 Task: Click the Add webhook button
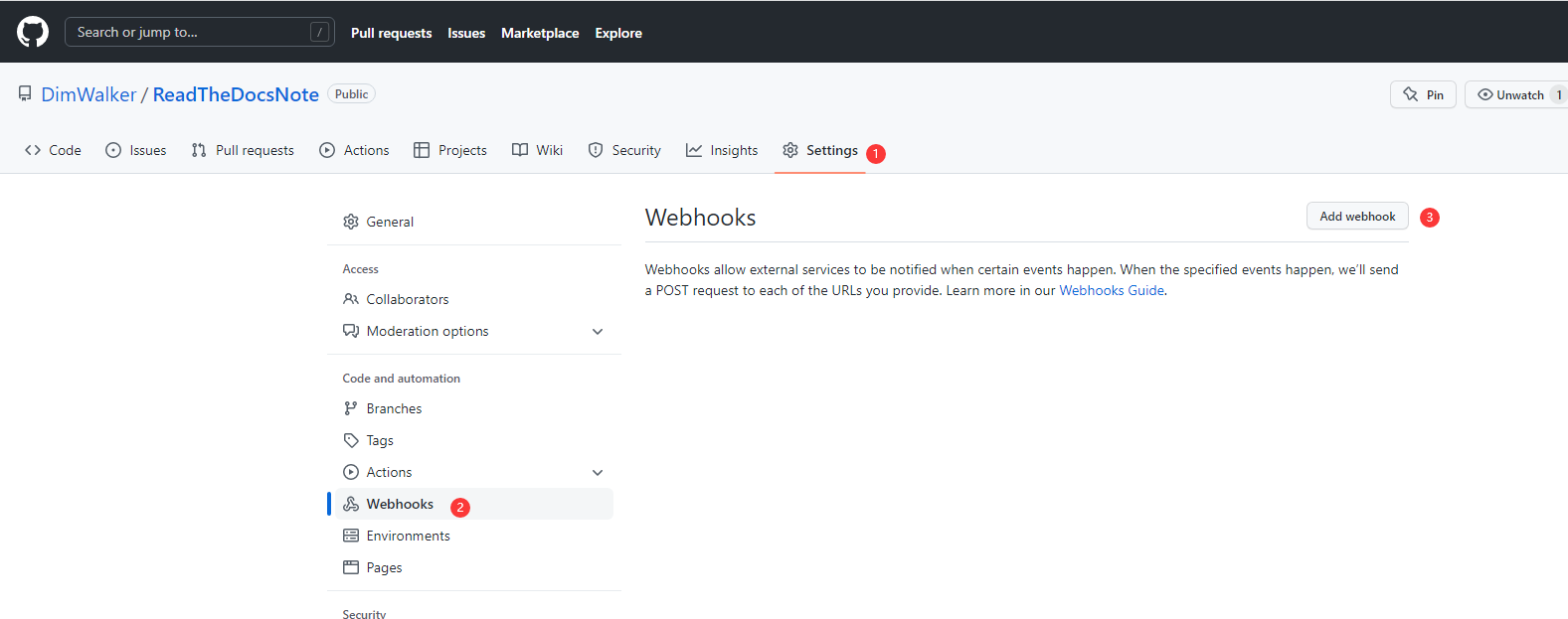1357,217
